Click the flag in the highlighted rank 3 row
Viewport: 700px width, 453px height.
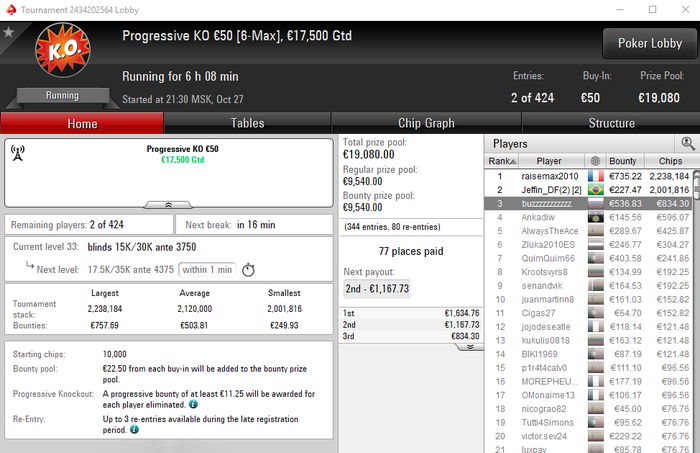pos(596,204)
